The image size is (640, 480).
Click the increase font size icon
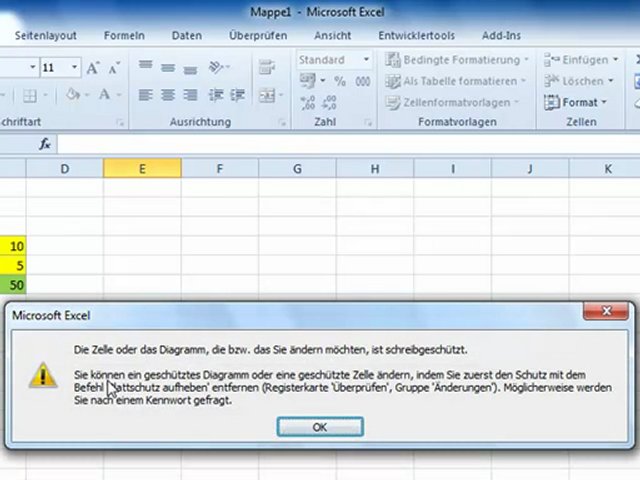tap(93, 68)
